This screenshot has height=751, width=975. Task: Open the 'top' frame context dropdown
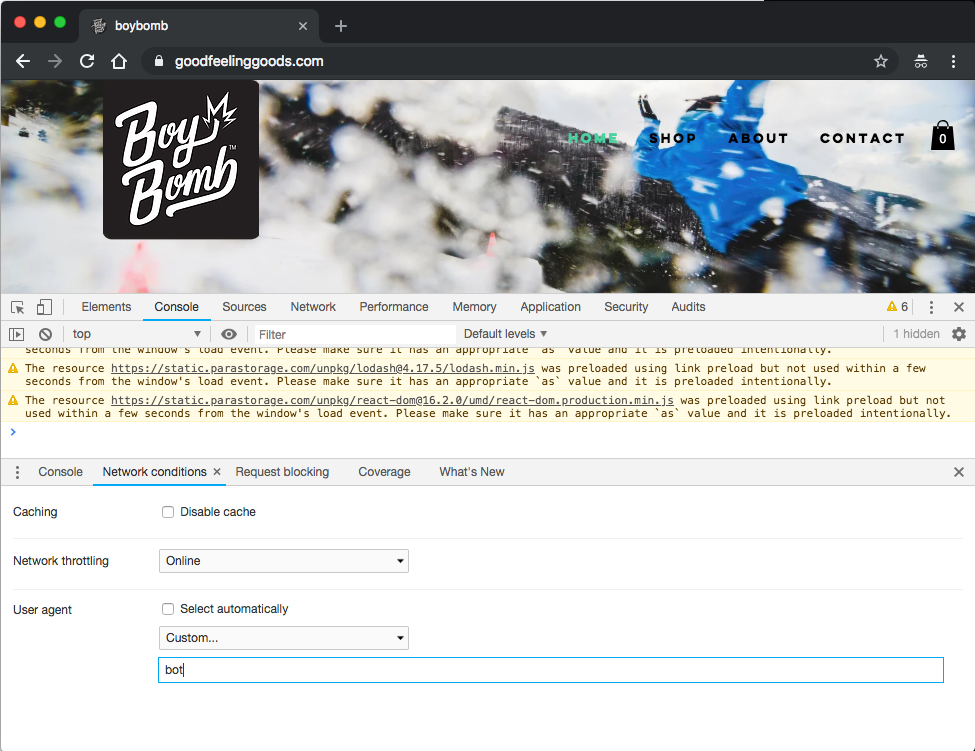pyautogui.click(x=137, y=333)
